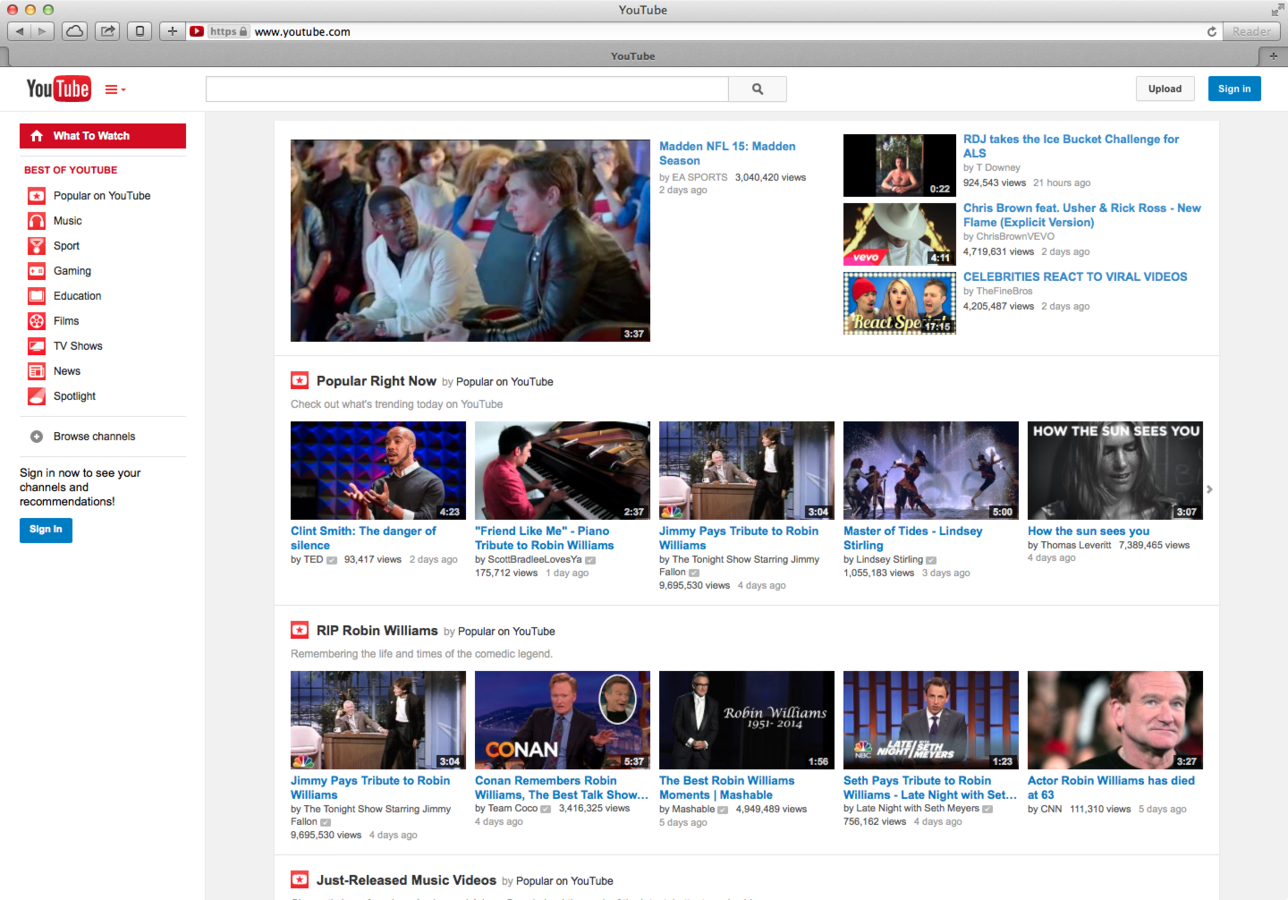This screenshot has width=1288, height=900.
Task: Open Friend Like Me Piano Tribute link
Action: (x=544, y=538)
